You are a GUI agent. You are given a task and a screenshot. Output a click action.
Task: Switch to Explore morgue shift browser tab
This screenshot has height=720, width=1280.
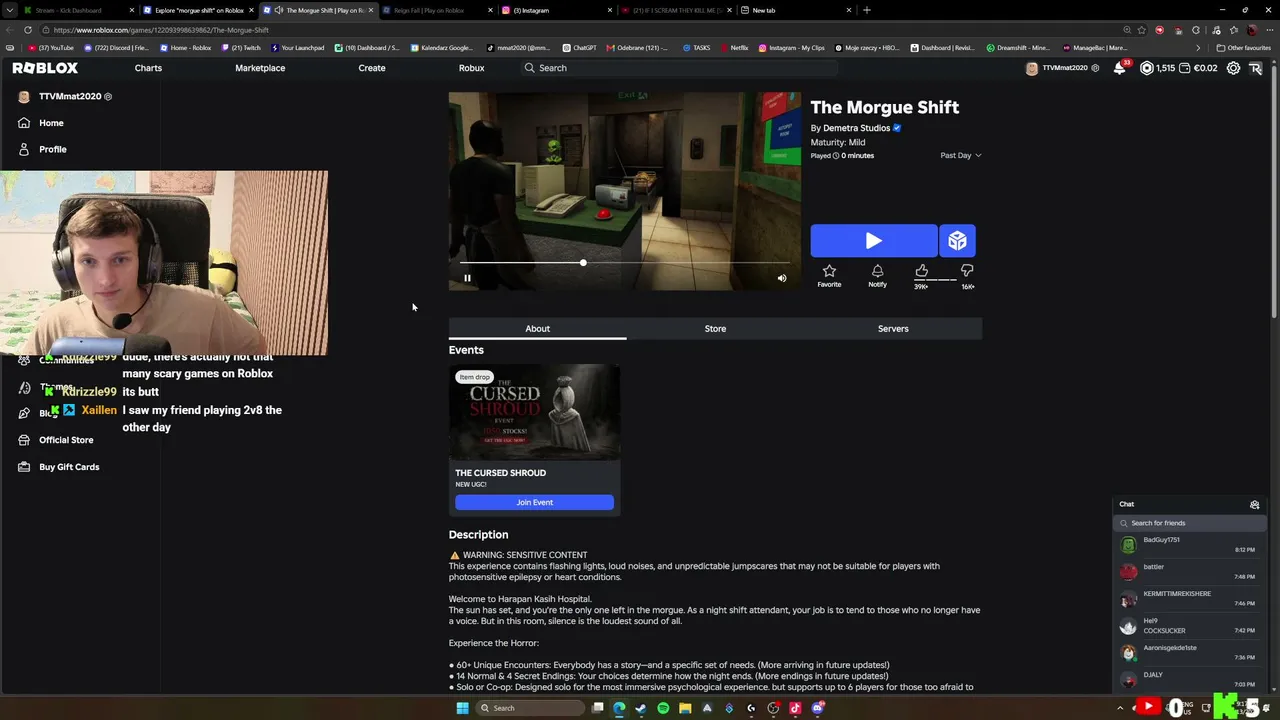pos(198,10)
